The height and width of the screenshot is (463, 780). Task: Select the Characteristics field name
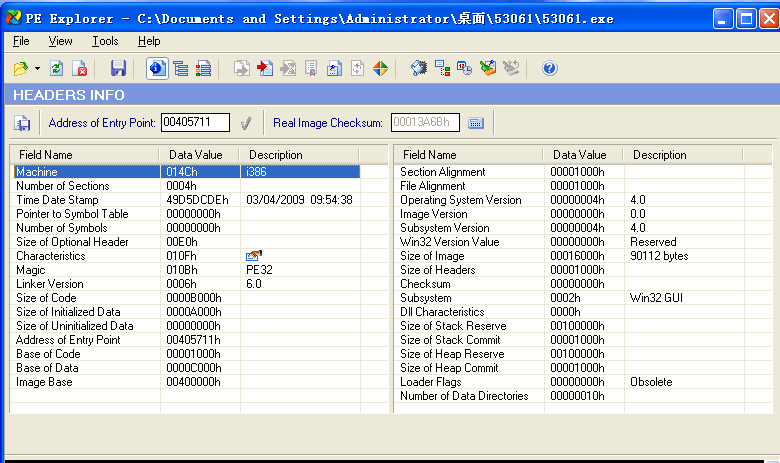[51, 256]
